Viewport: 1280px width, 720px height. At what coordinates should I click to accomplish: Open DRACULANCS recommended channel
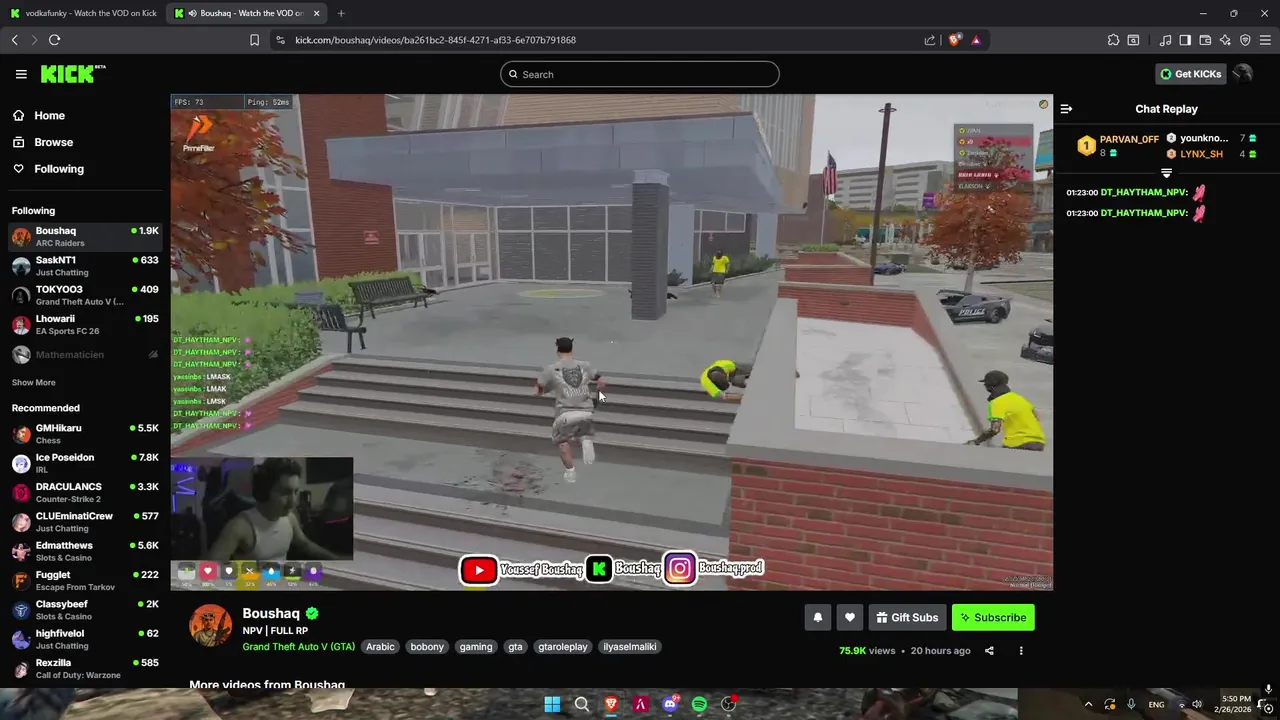85,492
